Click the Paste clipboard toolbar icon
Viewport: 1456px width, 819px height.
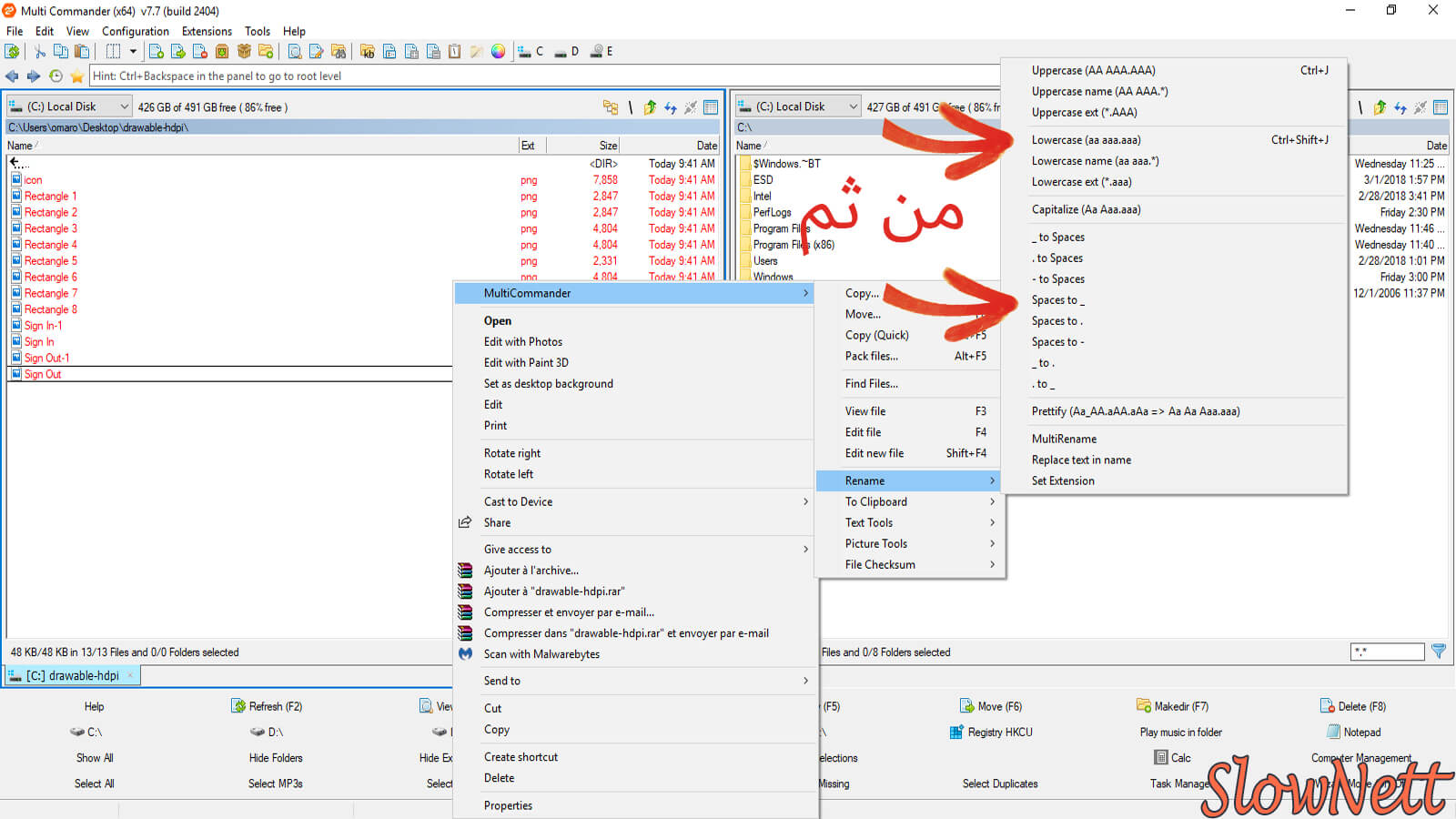(x=82, y=52)
